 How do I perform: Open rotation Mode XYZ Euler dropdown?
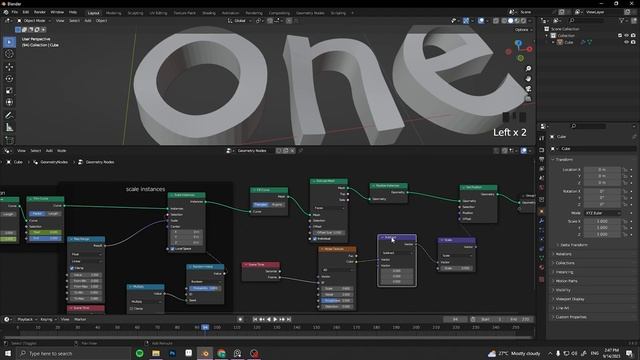pyautogui.click(x=603, y=213)
